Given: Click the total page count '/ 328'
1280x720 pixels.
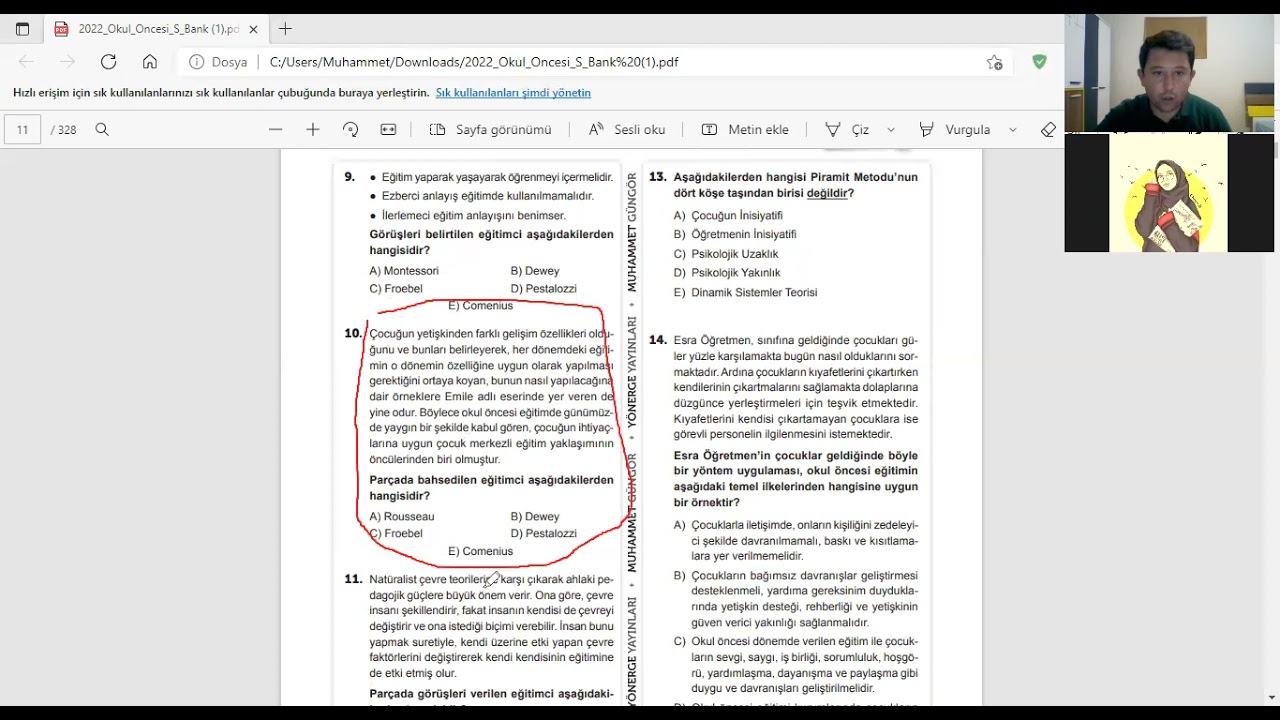Looking at the screenshot, I should pos(64,130).
